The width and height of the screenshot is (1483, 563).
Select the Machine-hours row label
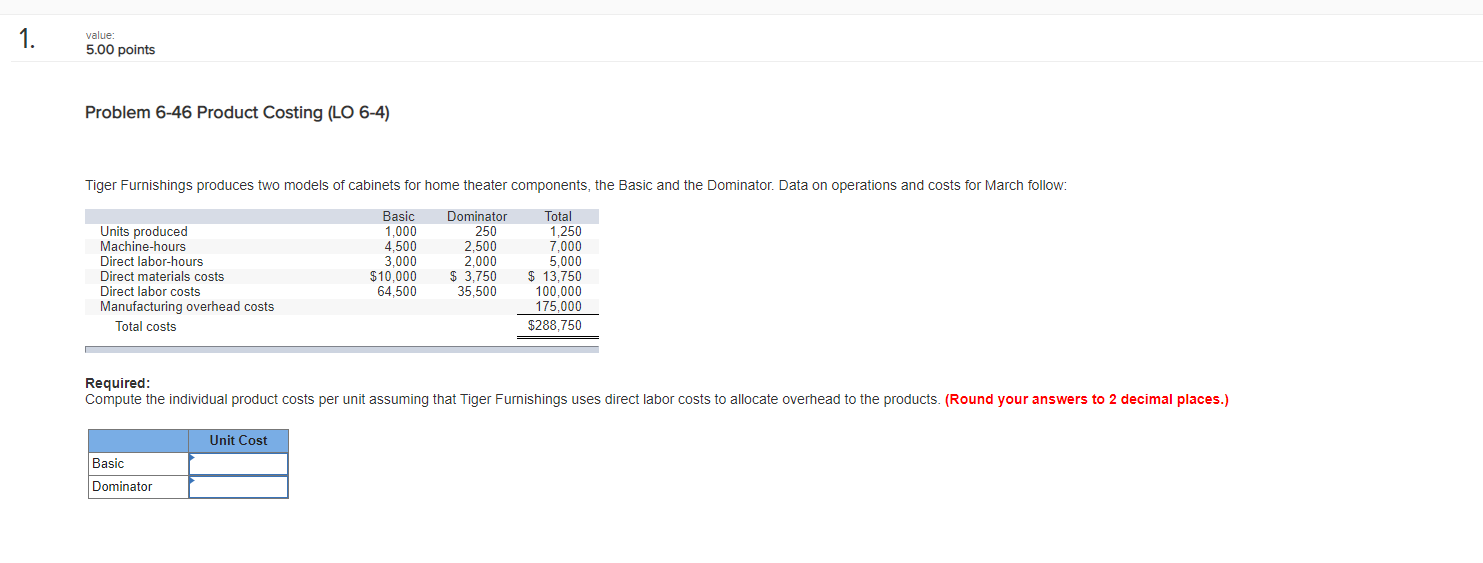click(x=143, y=247)
